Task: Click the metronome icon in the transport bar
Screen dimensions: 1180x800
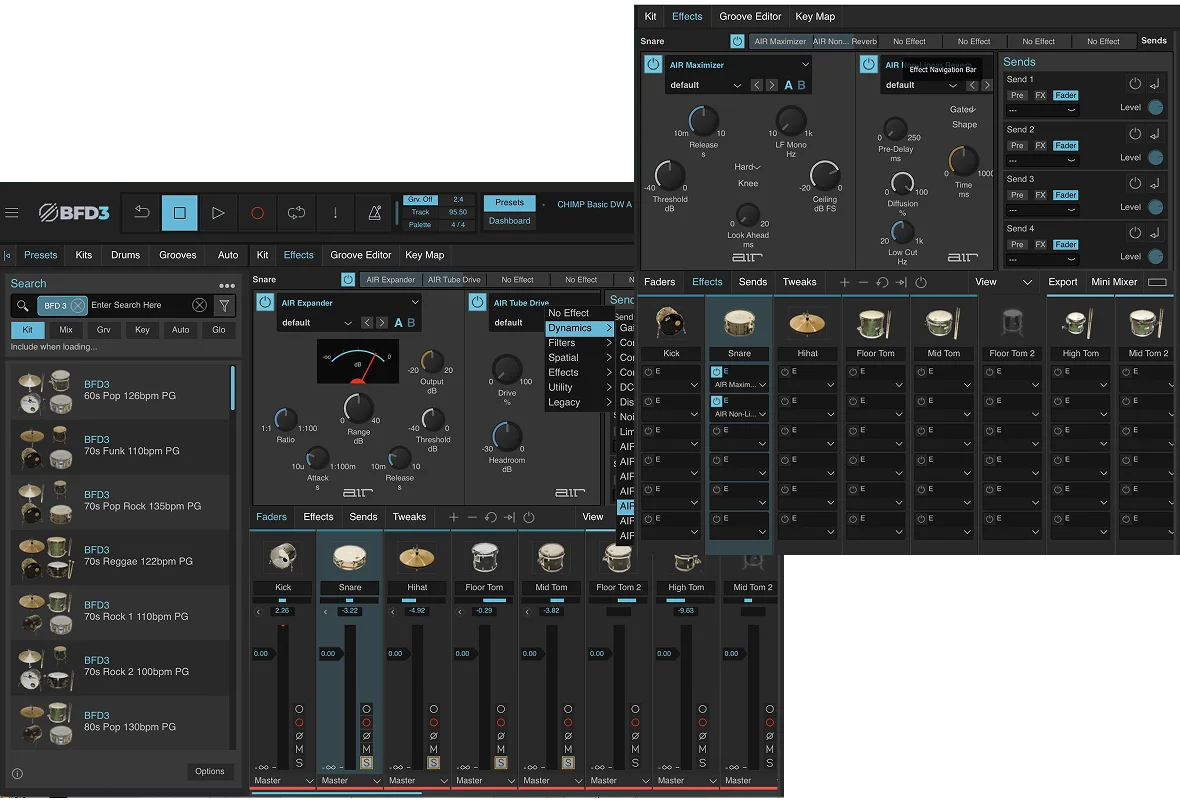Action: 373,213
